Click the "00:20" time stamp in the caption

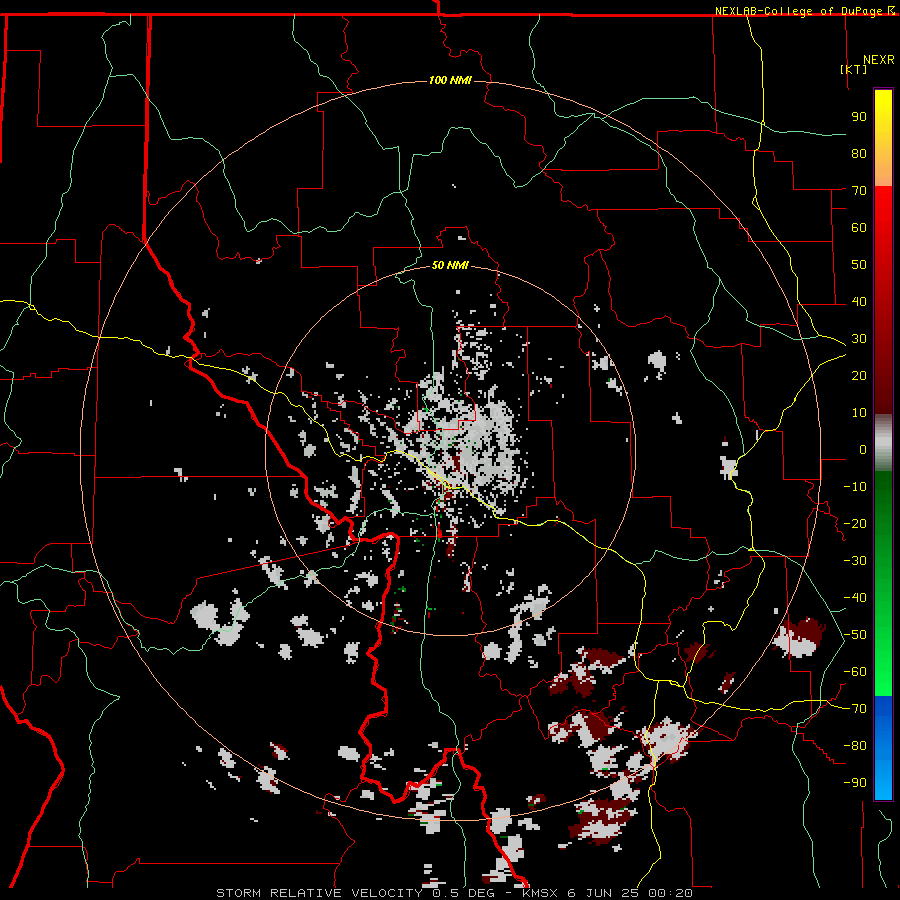[x=670, y=893]
